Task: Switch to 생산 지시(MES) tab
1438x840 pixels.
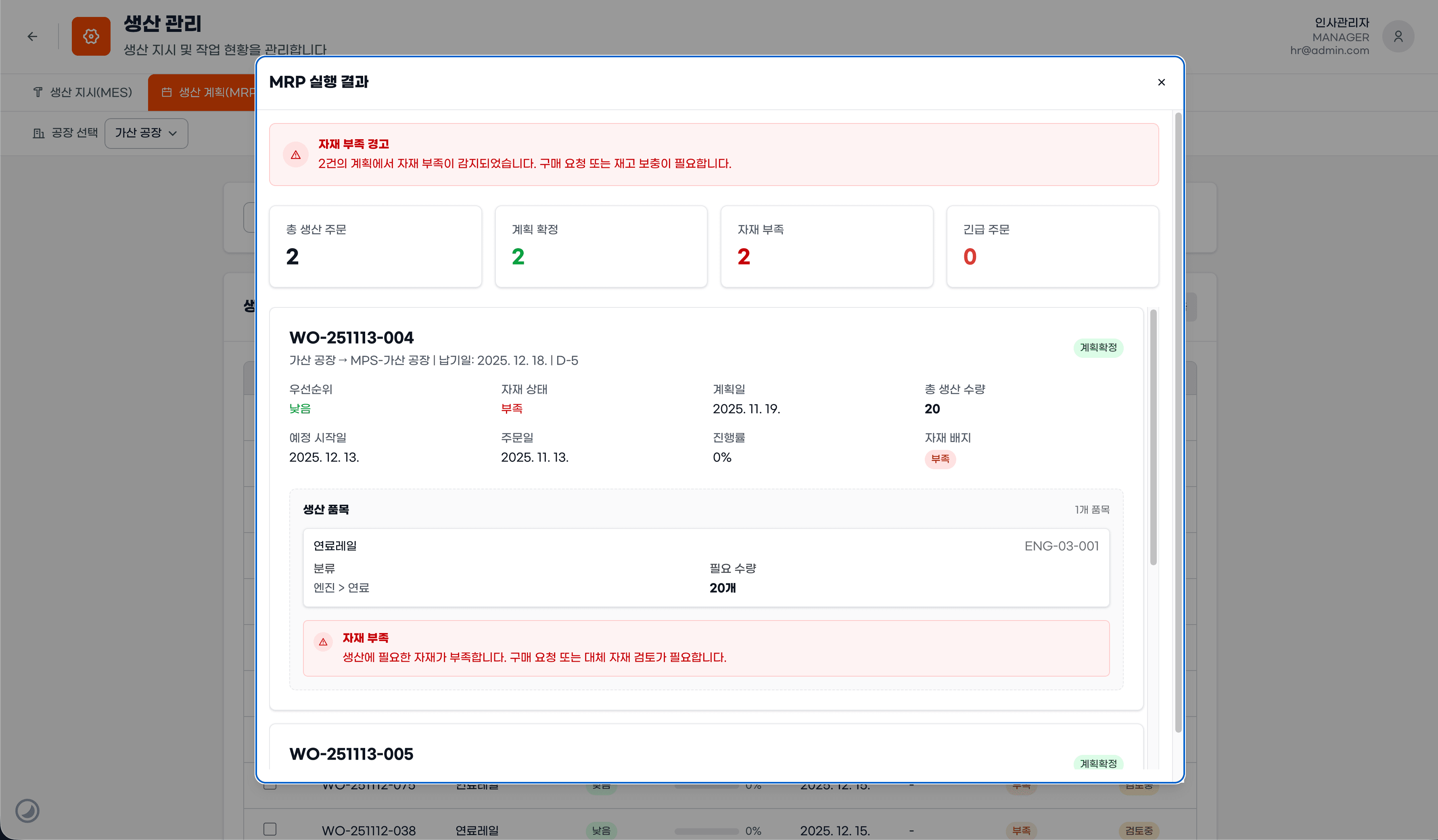Action: 83,92
